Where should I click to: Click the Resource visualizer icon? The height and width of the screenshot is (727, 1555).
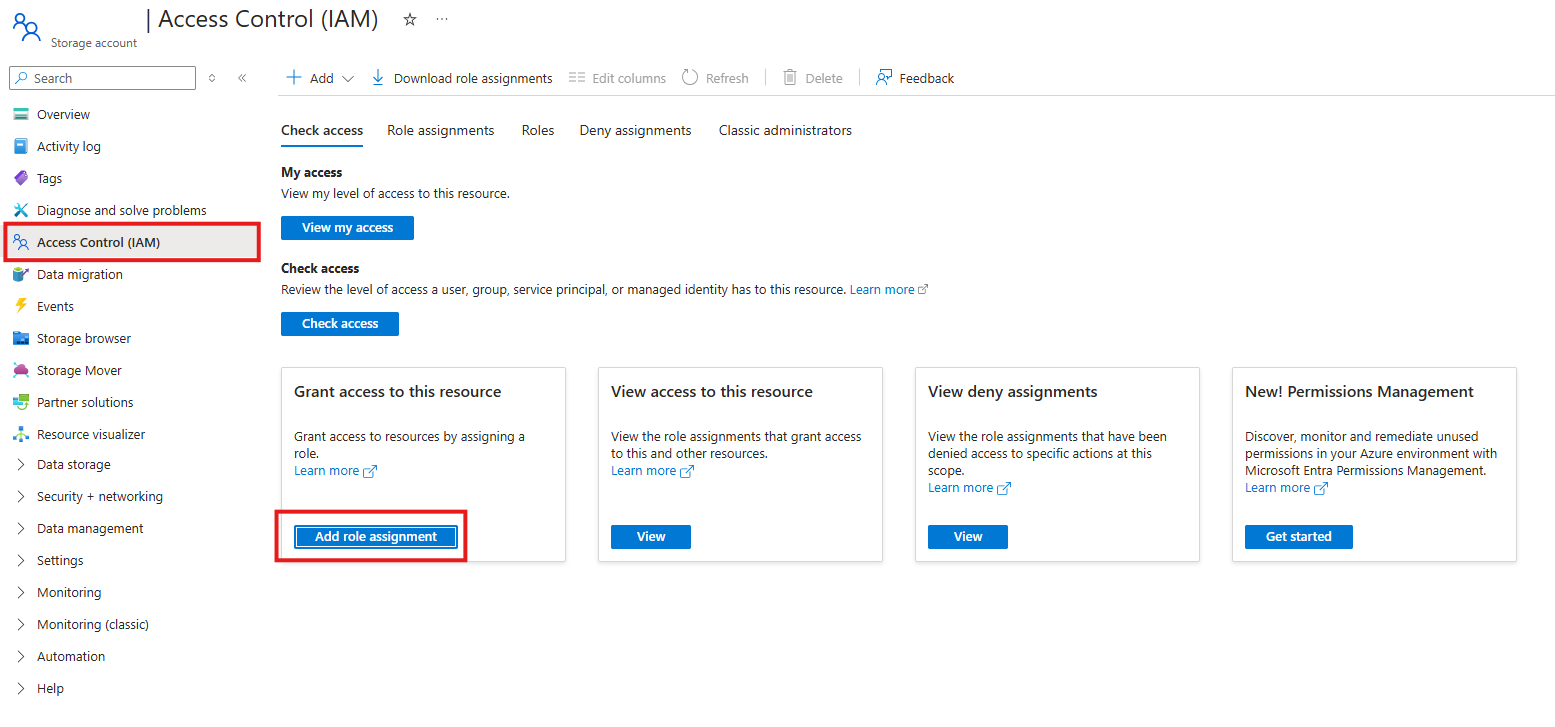click(21, 434)
